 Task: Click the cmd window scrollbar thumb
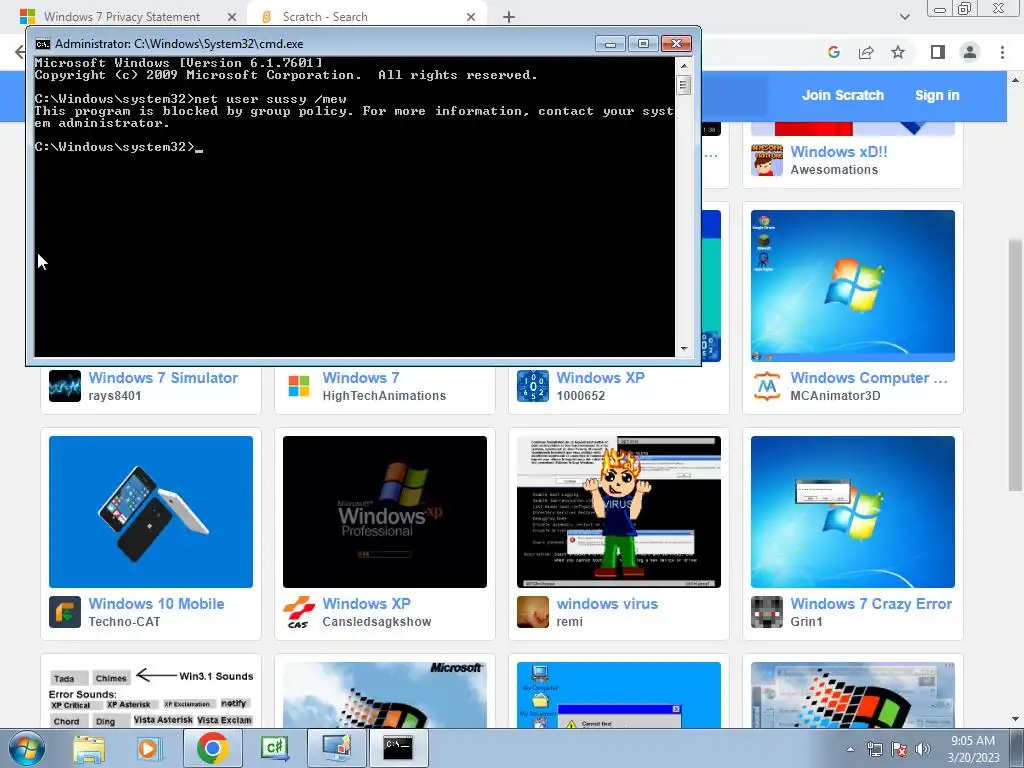[684, 85]
